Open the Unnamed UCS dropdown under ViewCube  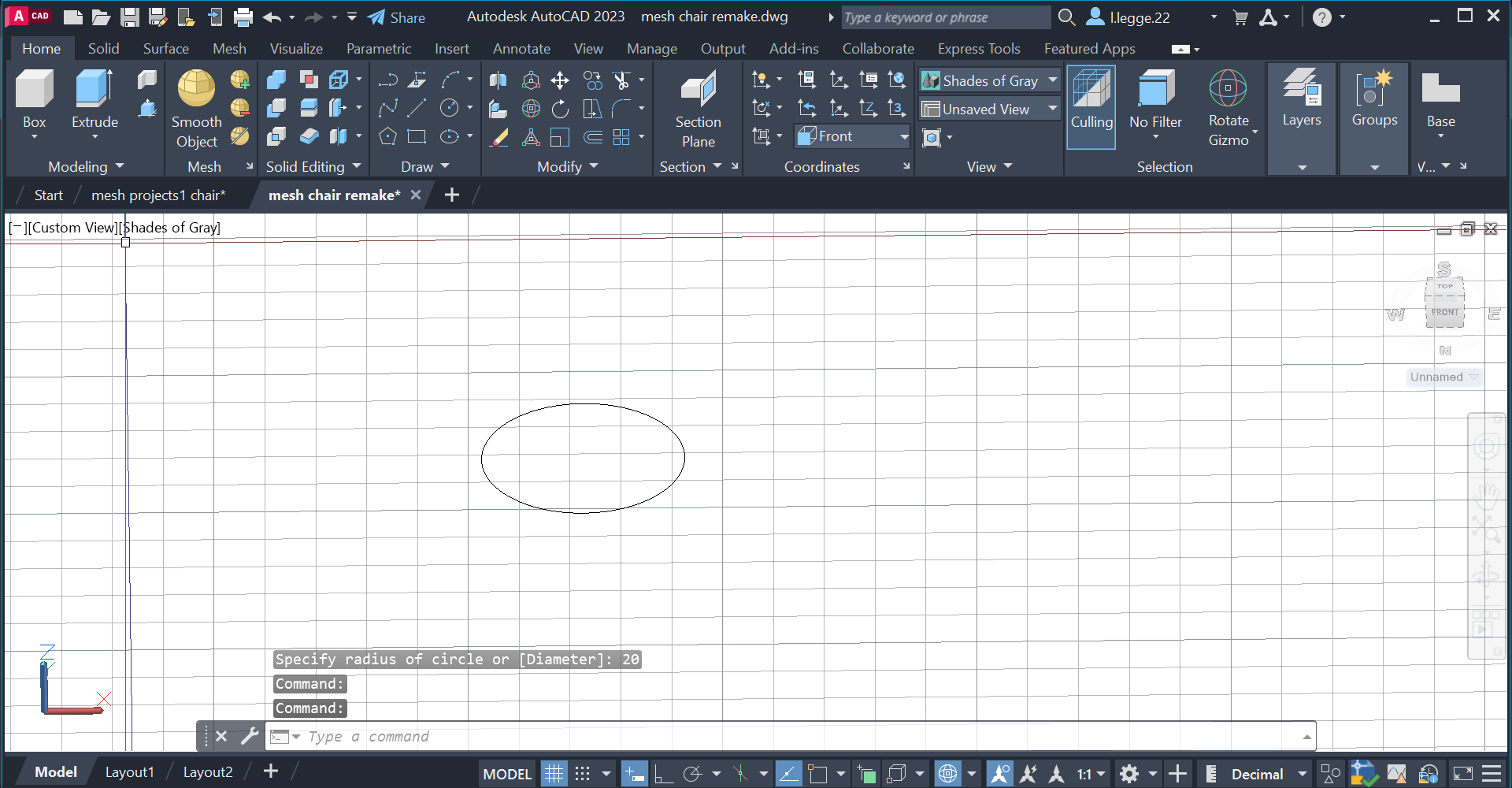point(1444,377)
